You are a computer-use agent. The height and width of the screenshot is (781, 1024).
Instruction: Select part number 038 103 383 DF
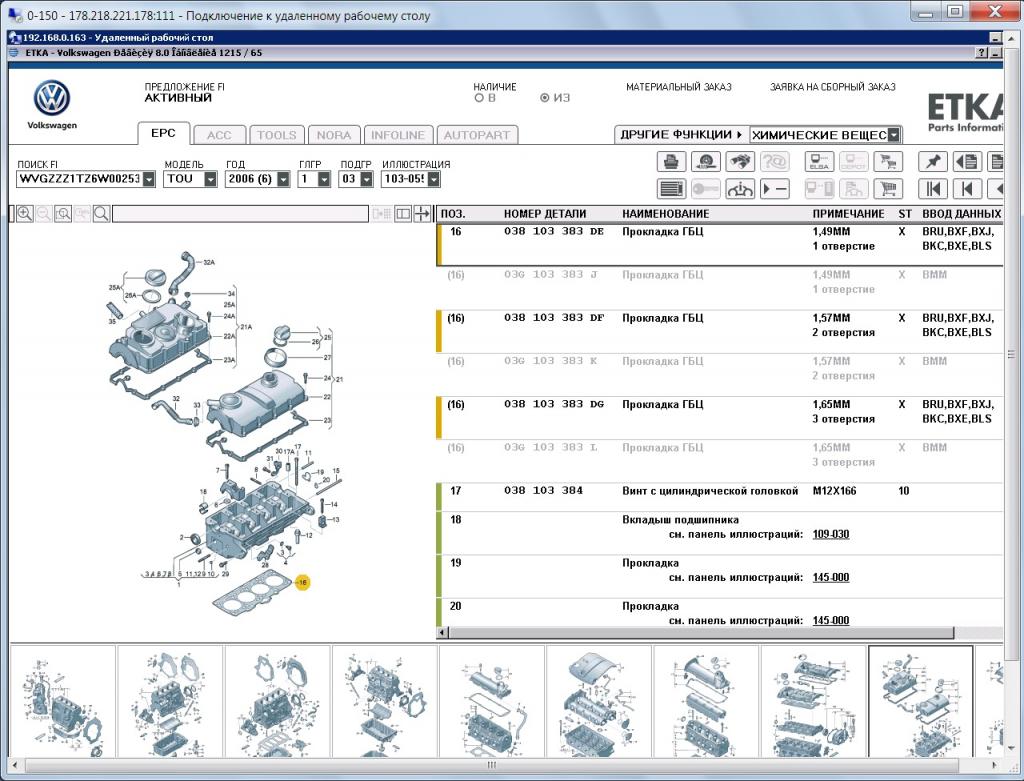point(554,318)
